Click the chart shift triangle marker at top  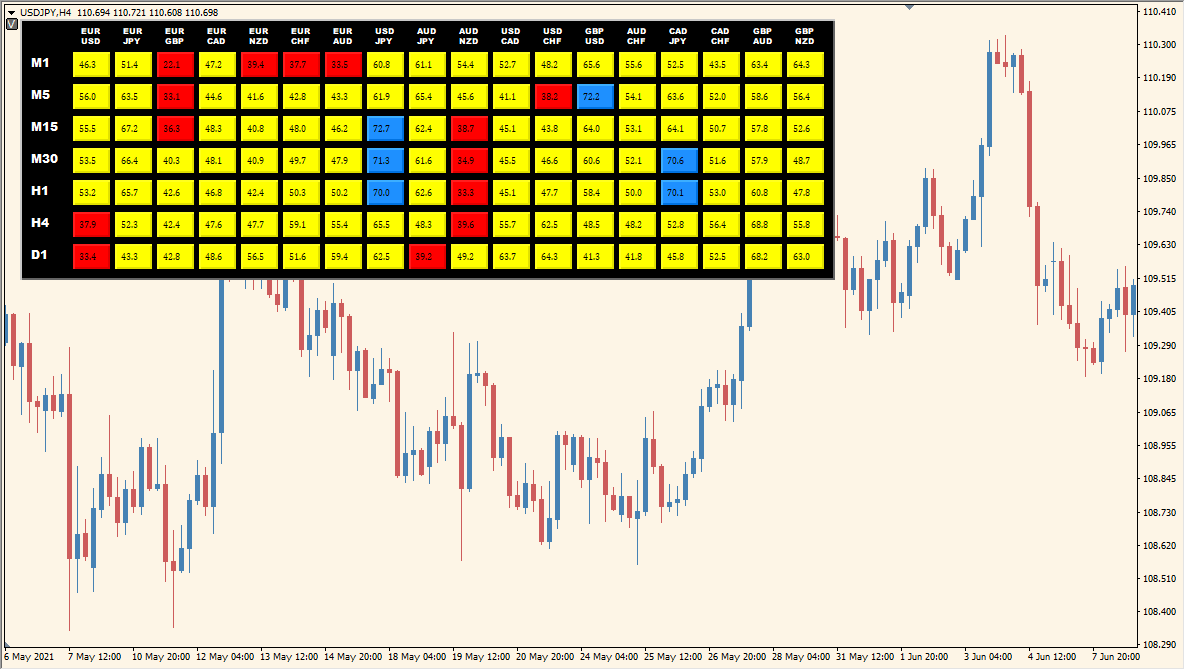[908, 7]
